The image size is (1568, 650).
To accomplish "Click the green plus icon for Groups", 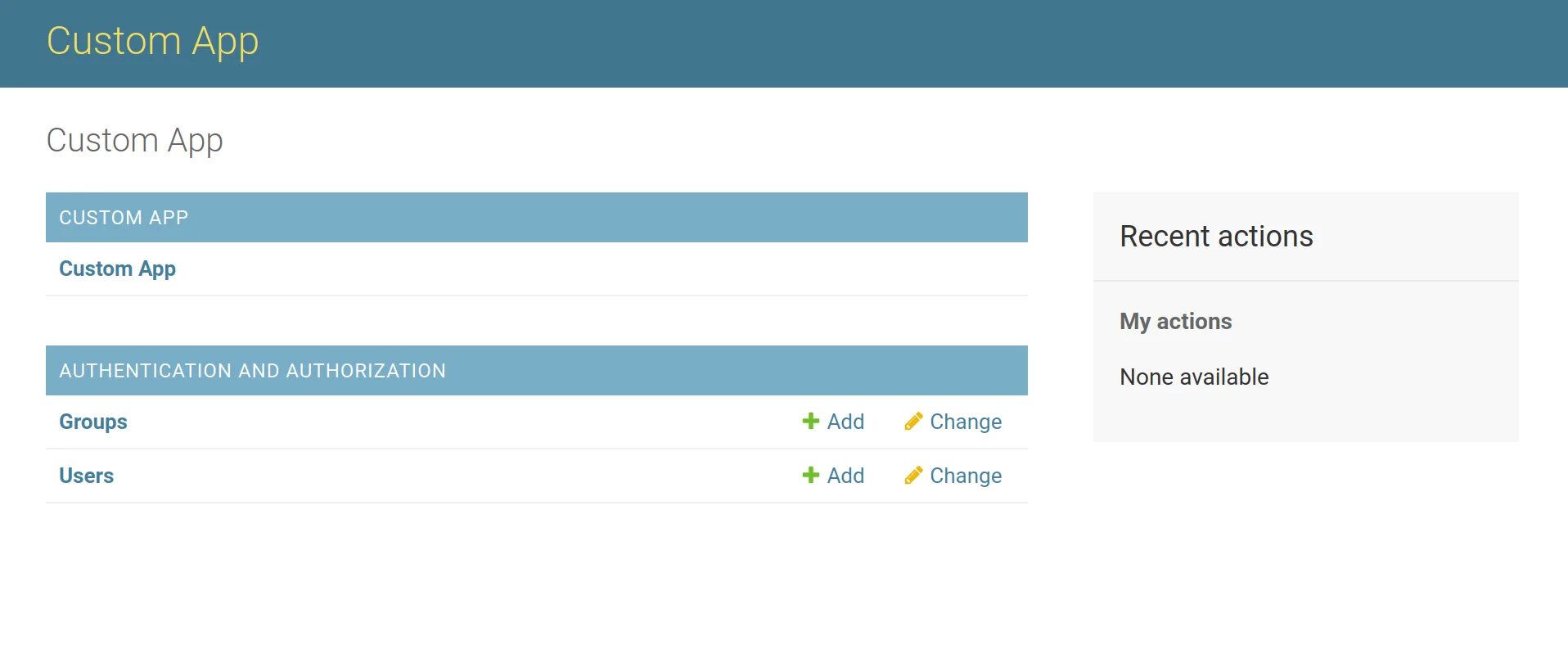I will tap(810, 421).
